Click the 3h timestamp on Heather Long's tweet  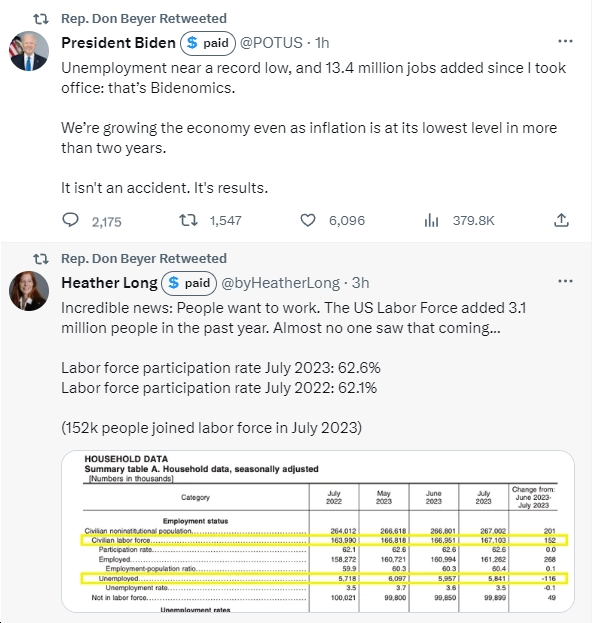360,283
